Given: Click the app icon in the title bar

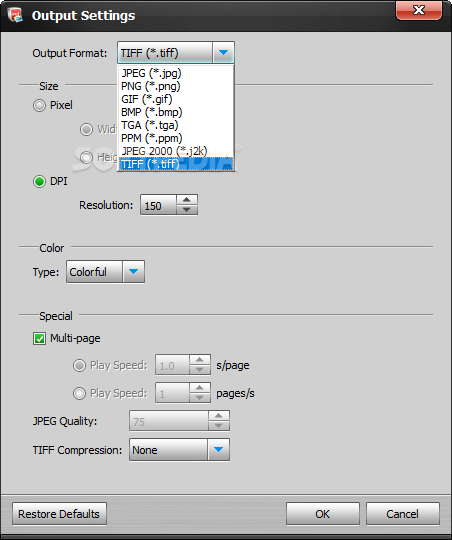Looking at the screenshot, I should coord(15,15).
